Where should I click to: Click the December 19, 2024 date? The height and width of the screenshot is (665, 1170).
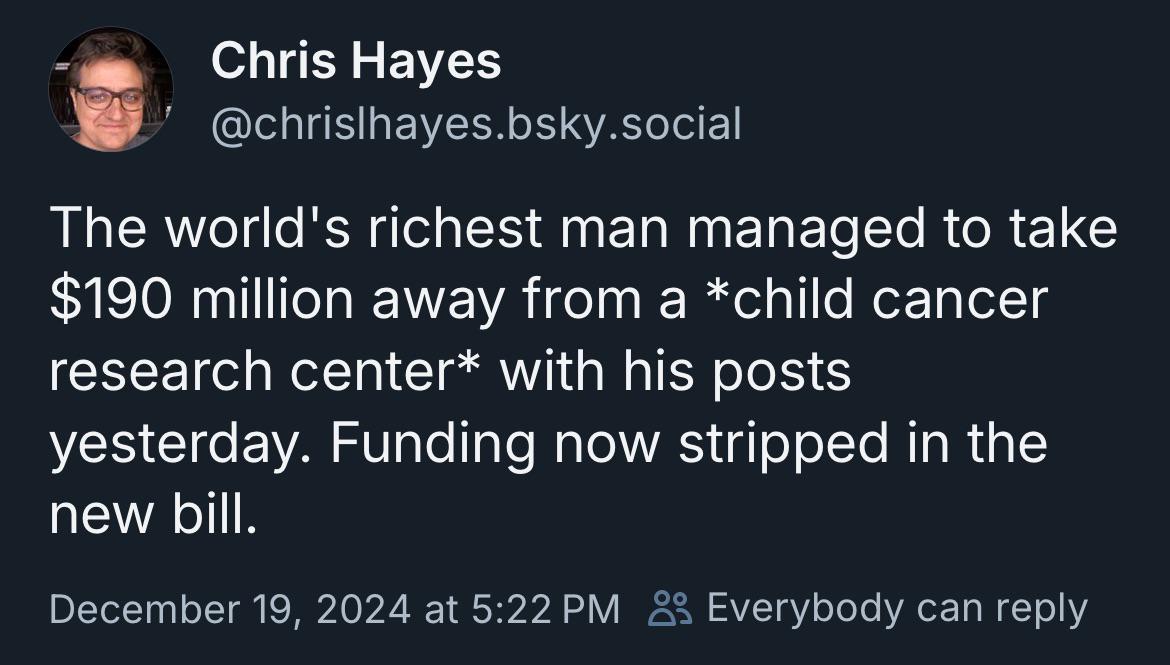coord(230,608)
